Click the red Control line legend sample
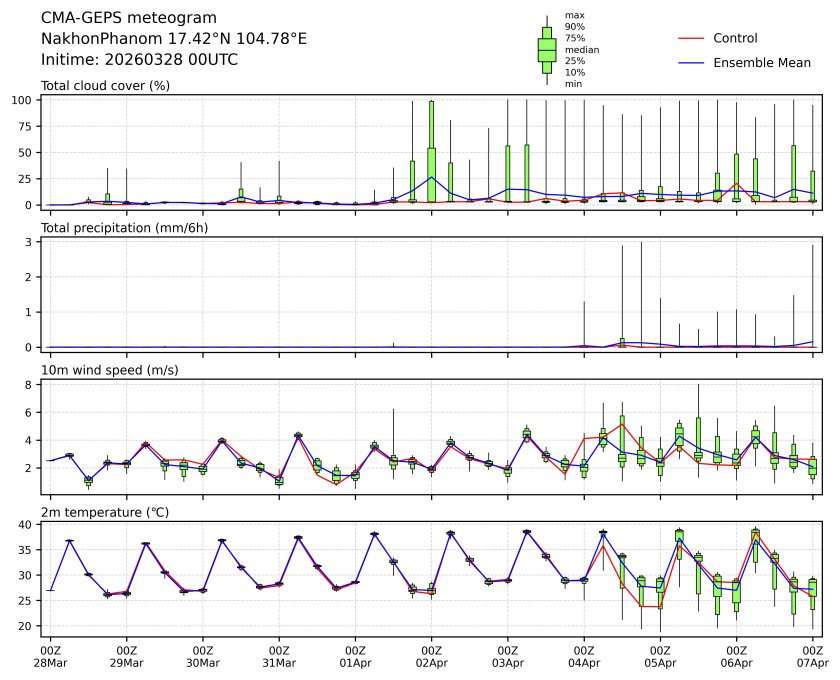This screenshot has height=680, width=840. coord(691,38)
